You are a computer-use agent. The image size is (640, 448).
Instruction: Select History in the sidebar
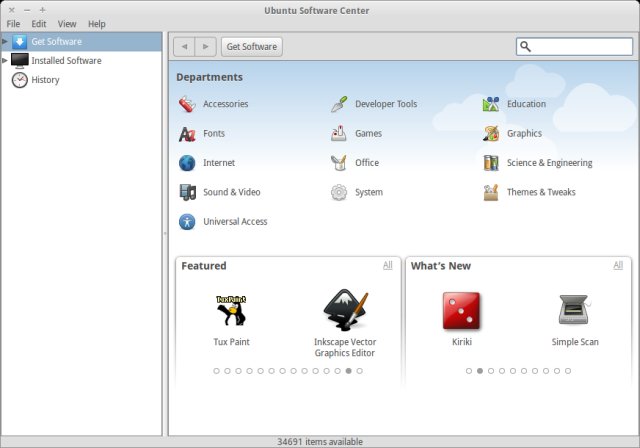pos(82,80)
